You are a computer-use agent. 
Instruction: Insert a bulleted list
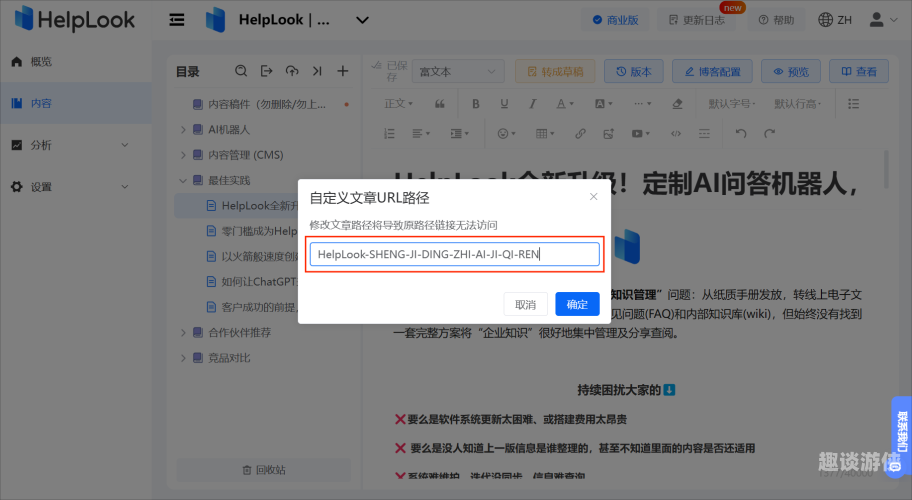tap(853, 103)
